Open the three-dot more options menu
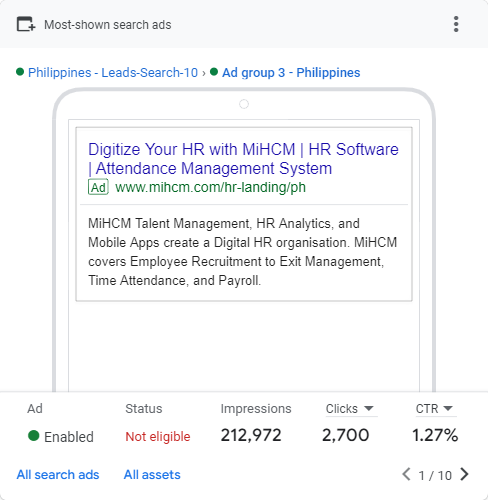Screen dimensions: 488x500 click(x=456, y=24)
